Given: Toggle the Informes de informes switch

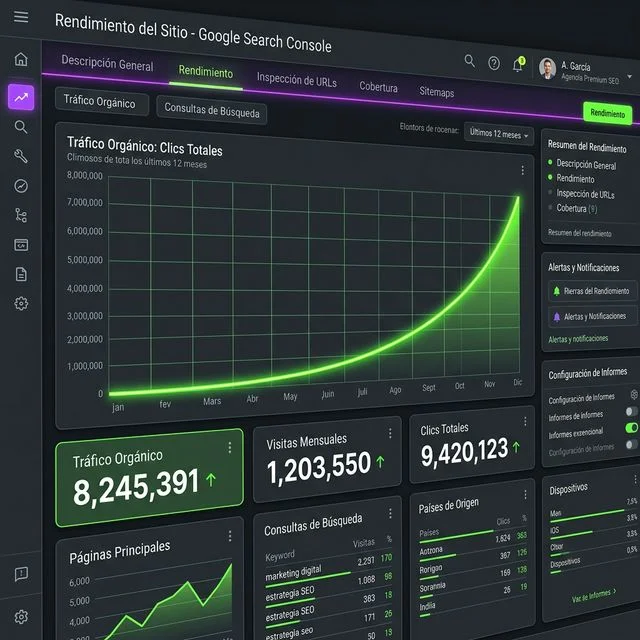Looking at the screenshot, I should click(632, 411).
